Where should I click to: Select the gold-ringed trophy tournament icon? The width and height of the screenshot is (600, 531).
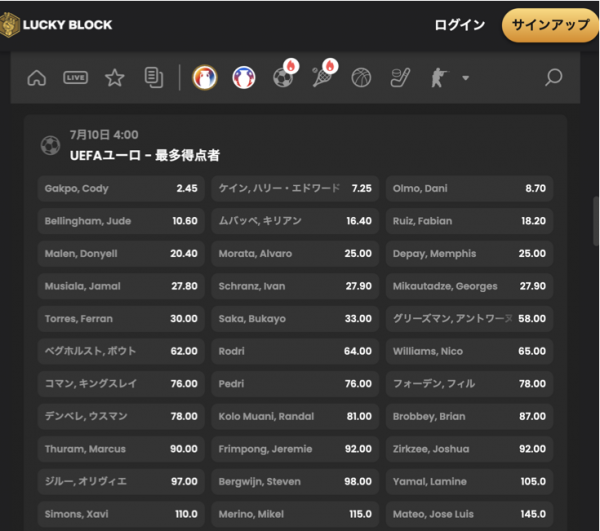(x=205, y=78)
